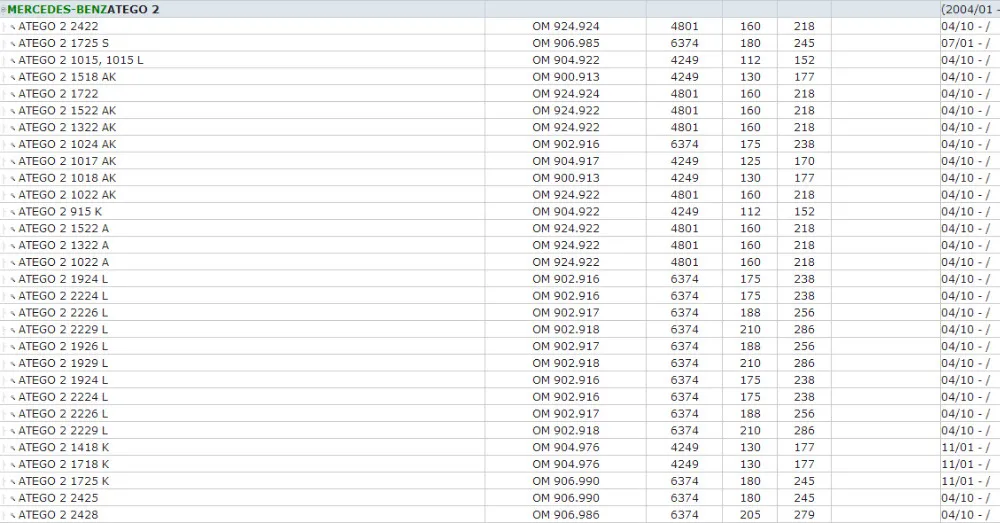Select the ATEGO 2 1725 S row
The image size is (1000, 523).
[x=500, y=43]
